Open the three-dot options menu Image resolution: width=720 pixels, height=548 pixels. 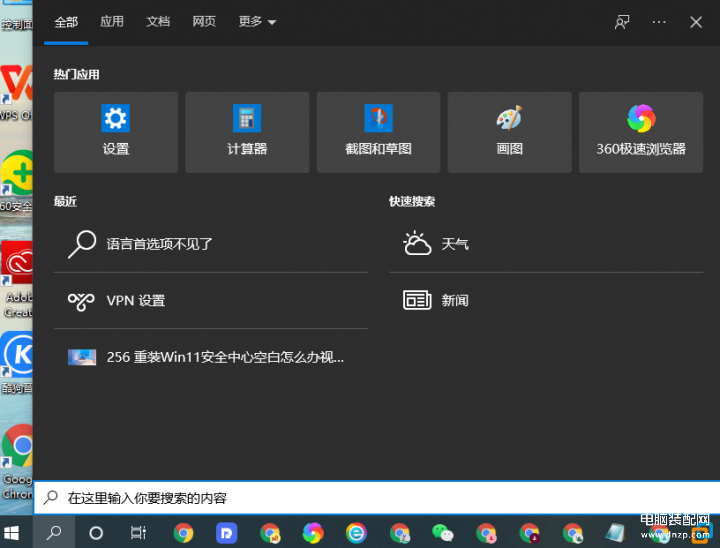[659, 22]
